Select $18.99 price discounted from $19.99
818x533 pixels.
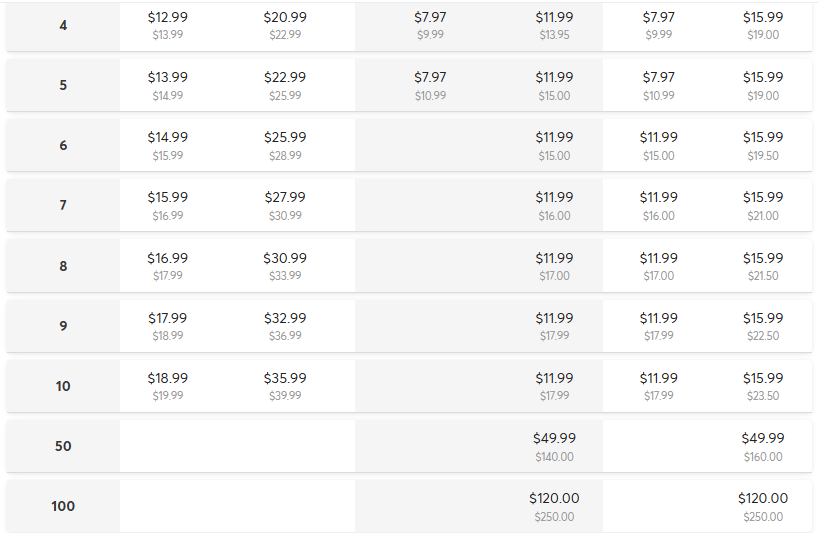(x=167, y=378)
